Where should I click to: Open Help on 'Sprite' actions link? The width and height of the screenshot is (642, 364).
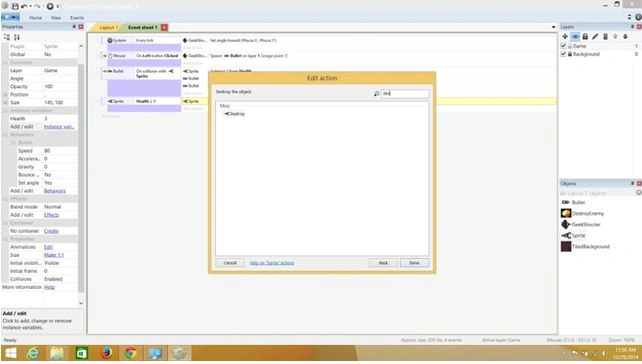pyautogui.click(x=272, y=263)
